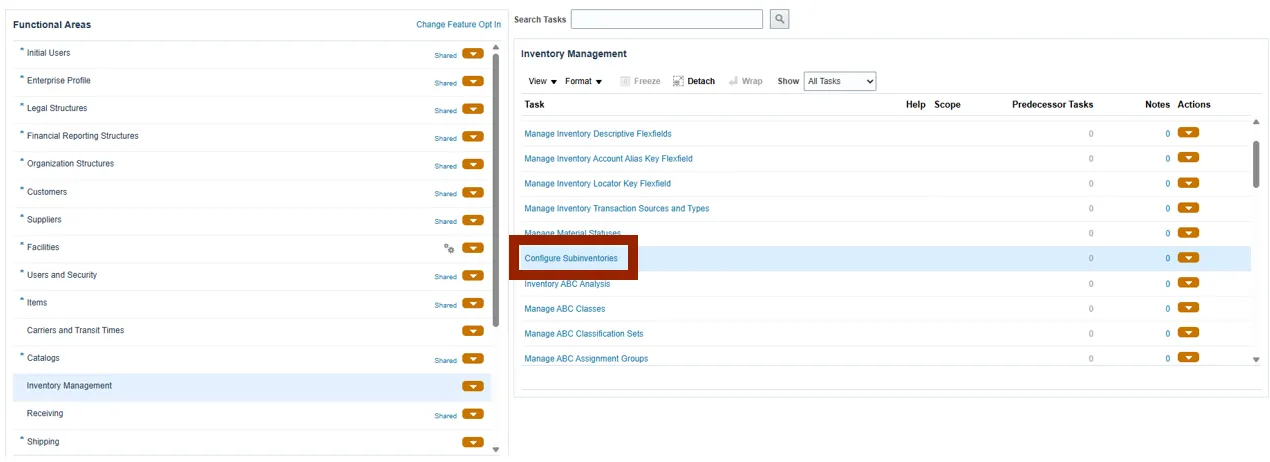This screenshot has height=462, width=1270.
Task: Select Carriers and Transit Times row
Action: [x=252, y=331]
